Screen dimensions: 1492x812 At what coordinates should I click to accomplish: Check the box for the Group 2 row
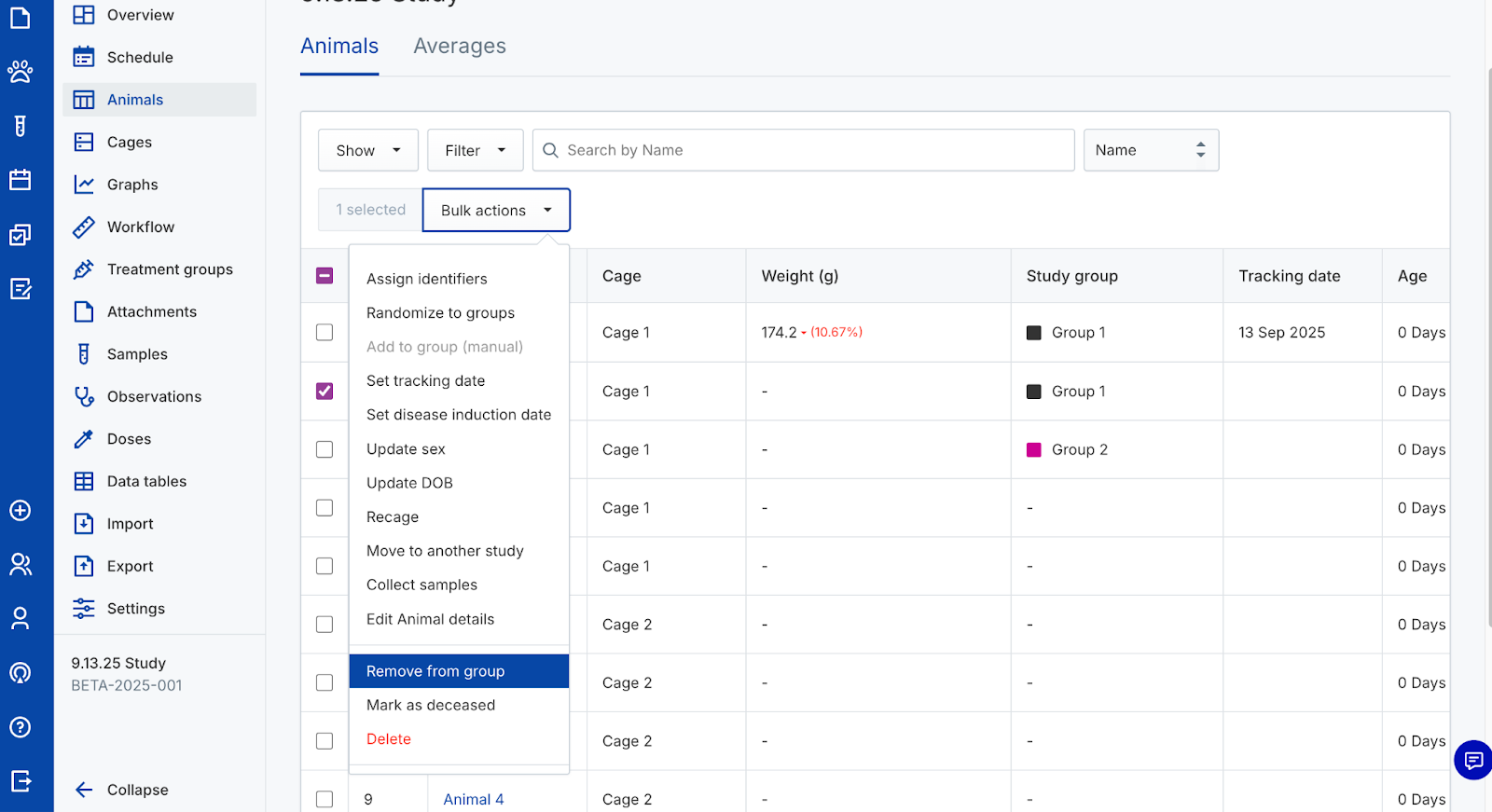click(325, 449)
